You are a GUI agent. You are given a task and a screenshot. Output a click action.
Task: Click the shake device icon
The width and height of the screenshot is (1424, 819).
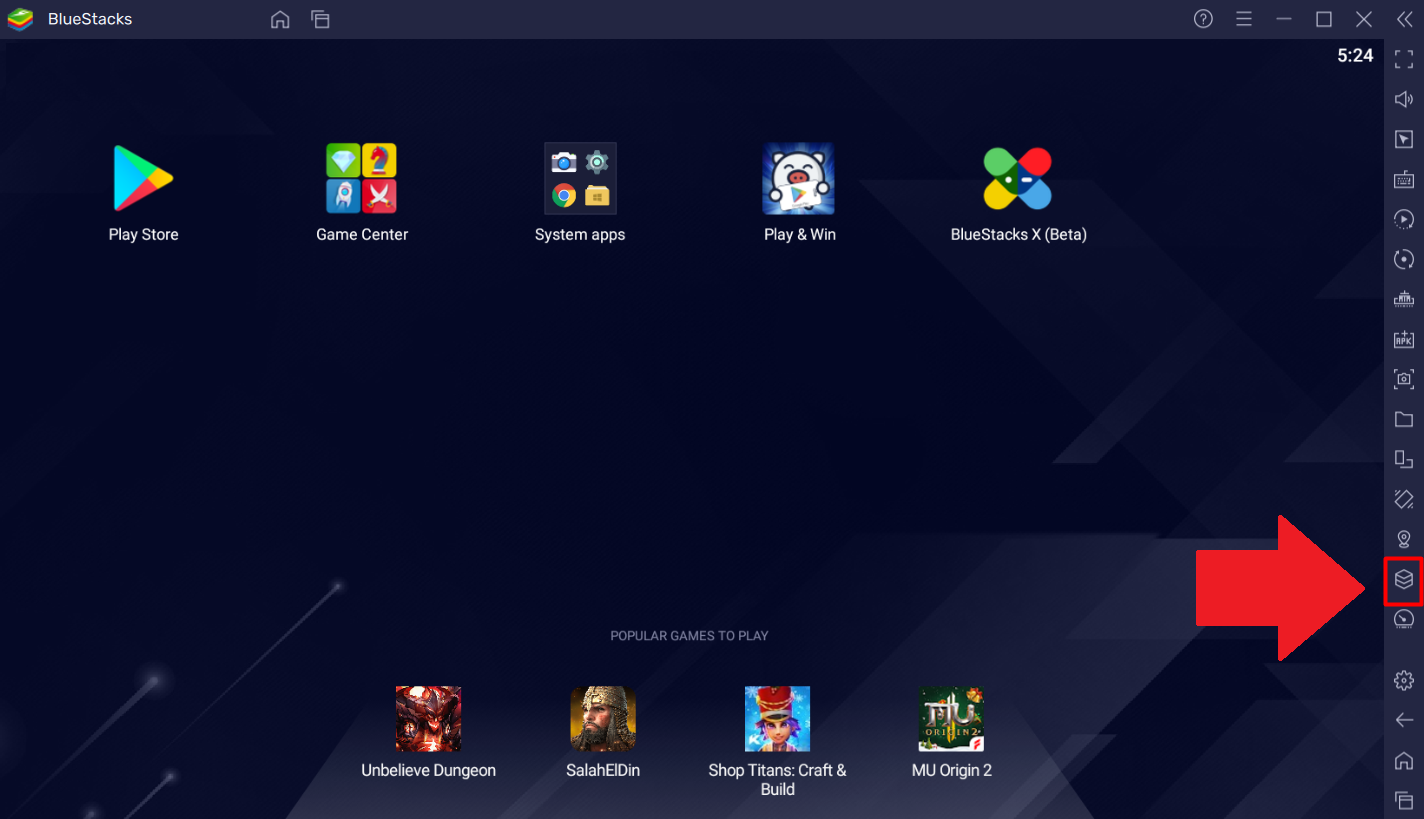1404,499
